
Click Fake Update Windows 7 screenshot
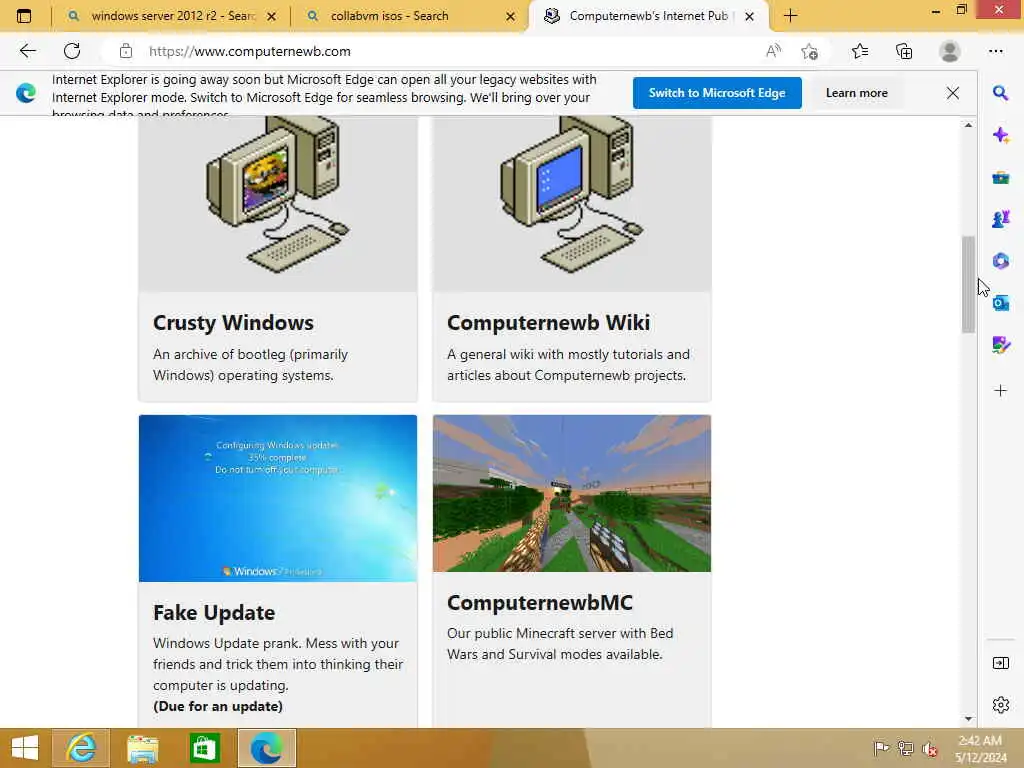pos(278,498)
